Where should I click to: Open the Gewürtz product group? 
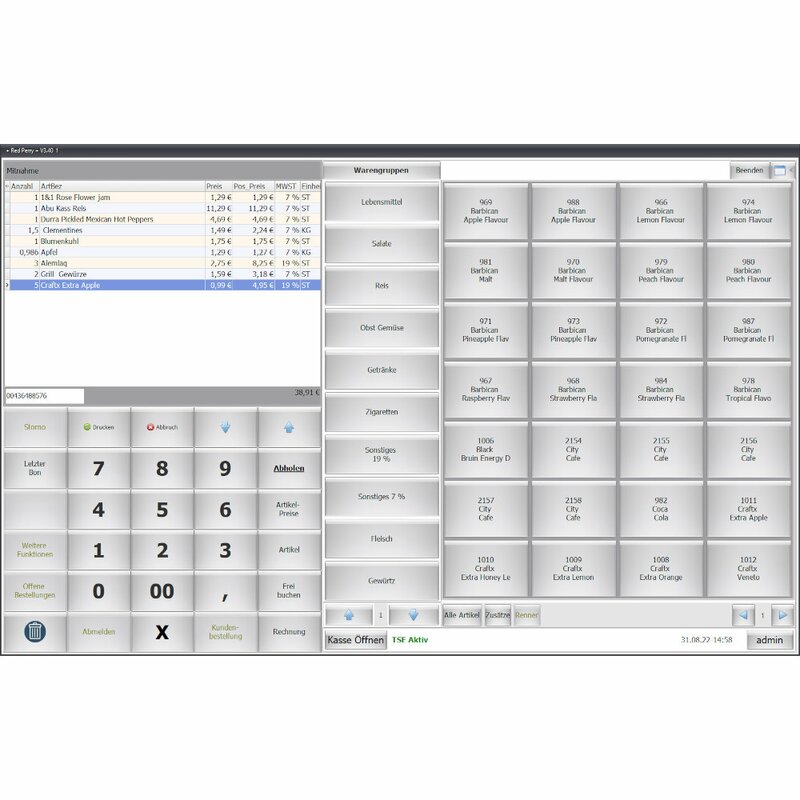[x=382, y=581]
